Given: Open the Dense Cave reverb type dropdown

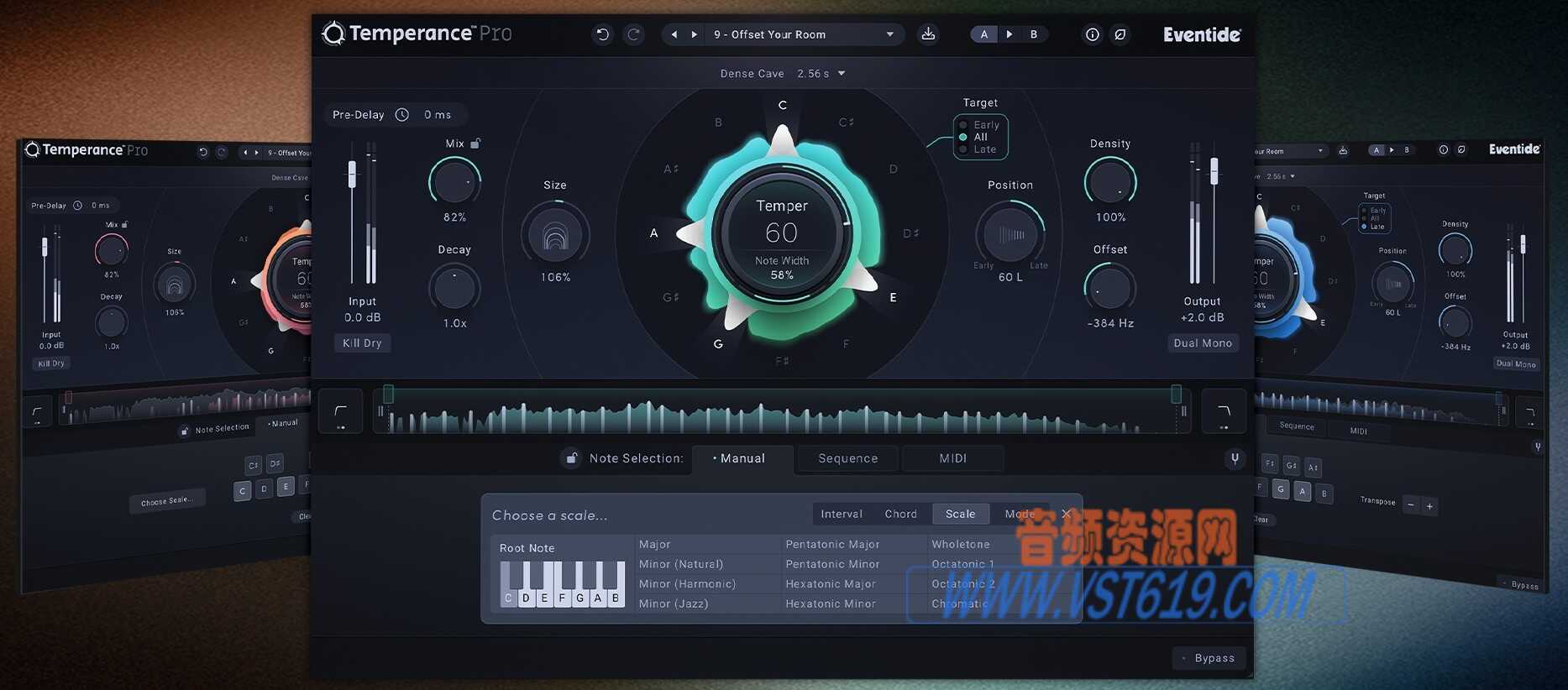Looking at the screenshot, I should coord(783,74).
